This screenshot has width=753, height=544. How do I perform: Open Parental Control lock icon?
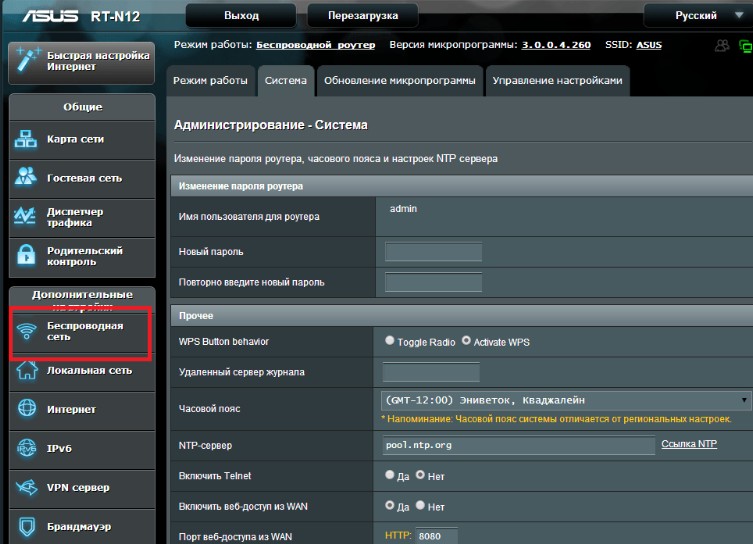(x=27, y=256)
